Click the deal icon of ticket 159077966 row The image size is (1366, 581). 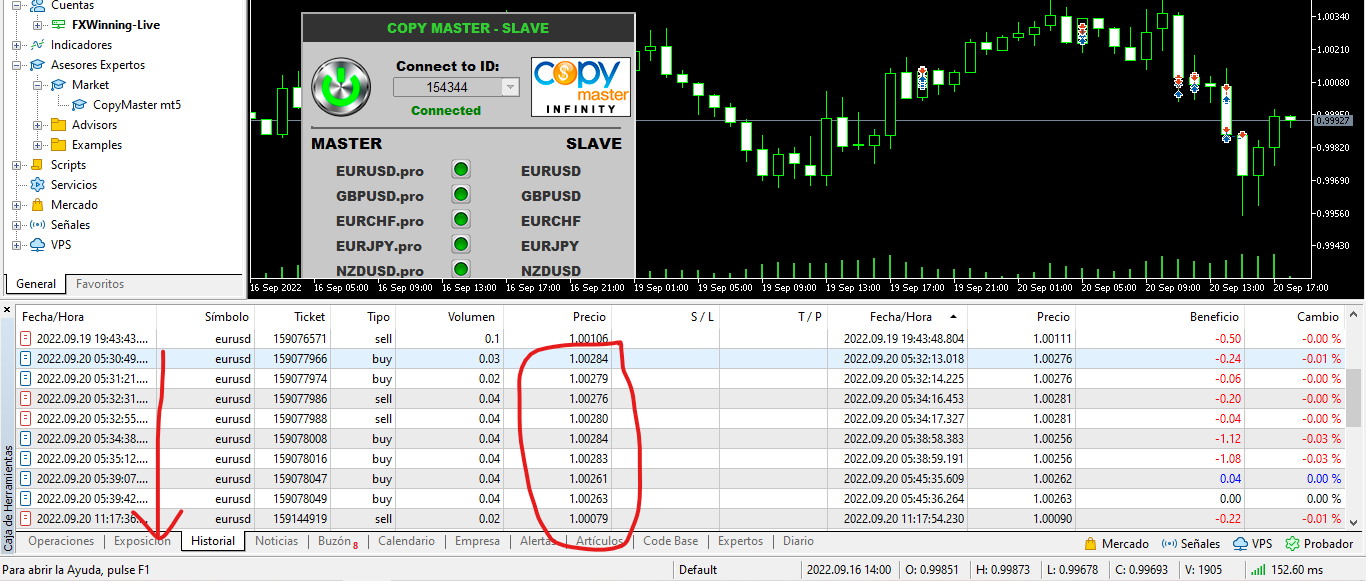pyautogui.click(x=26, y=359)
